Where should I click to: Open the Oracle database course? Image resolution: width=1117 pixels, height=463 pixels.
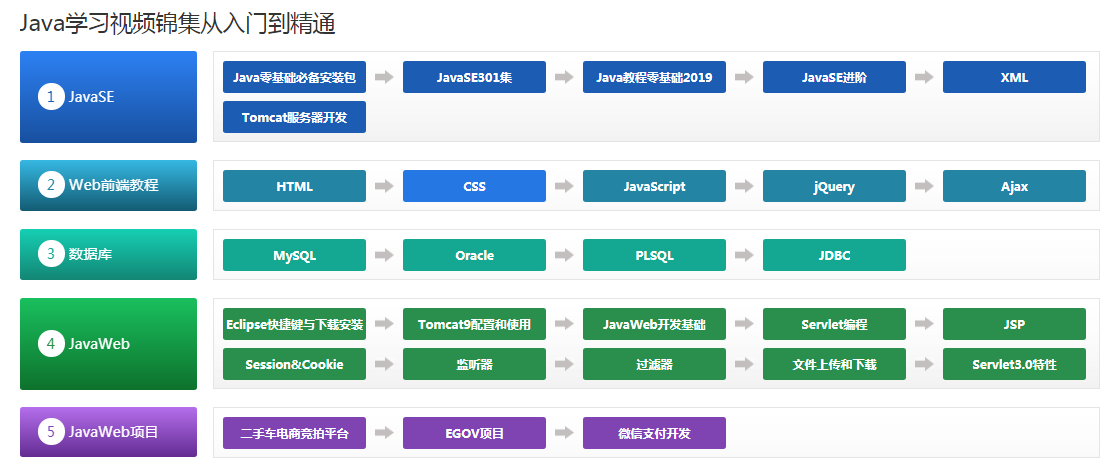tap(474, 255)
